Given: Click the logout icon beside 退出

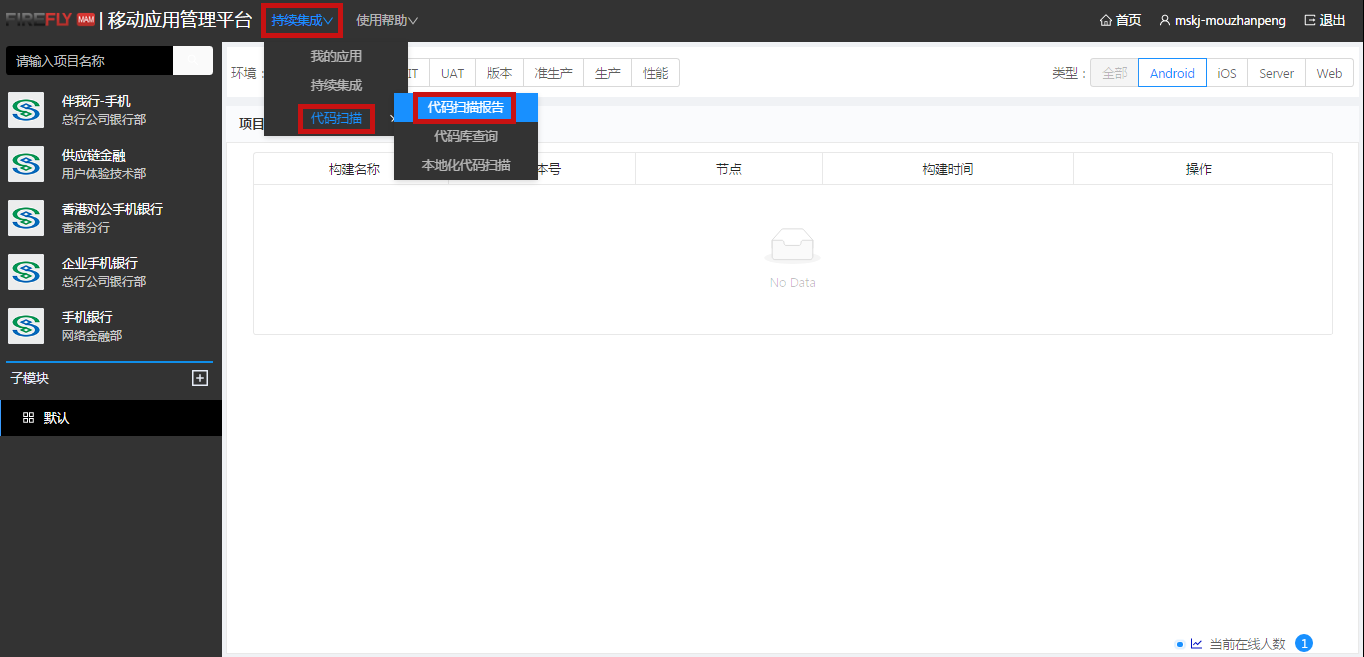Looking at the screenshot, I should pos(1310,20).
